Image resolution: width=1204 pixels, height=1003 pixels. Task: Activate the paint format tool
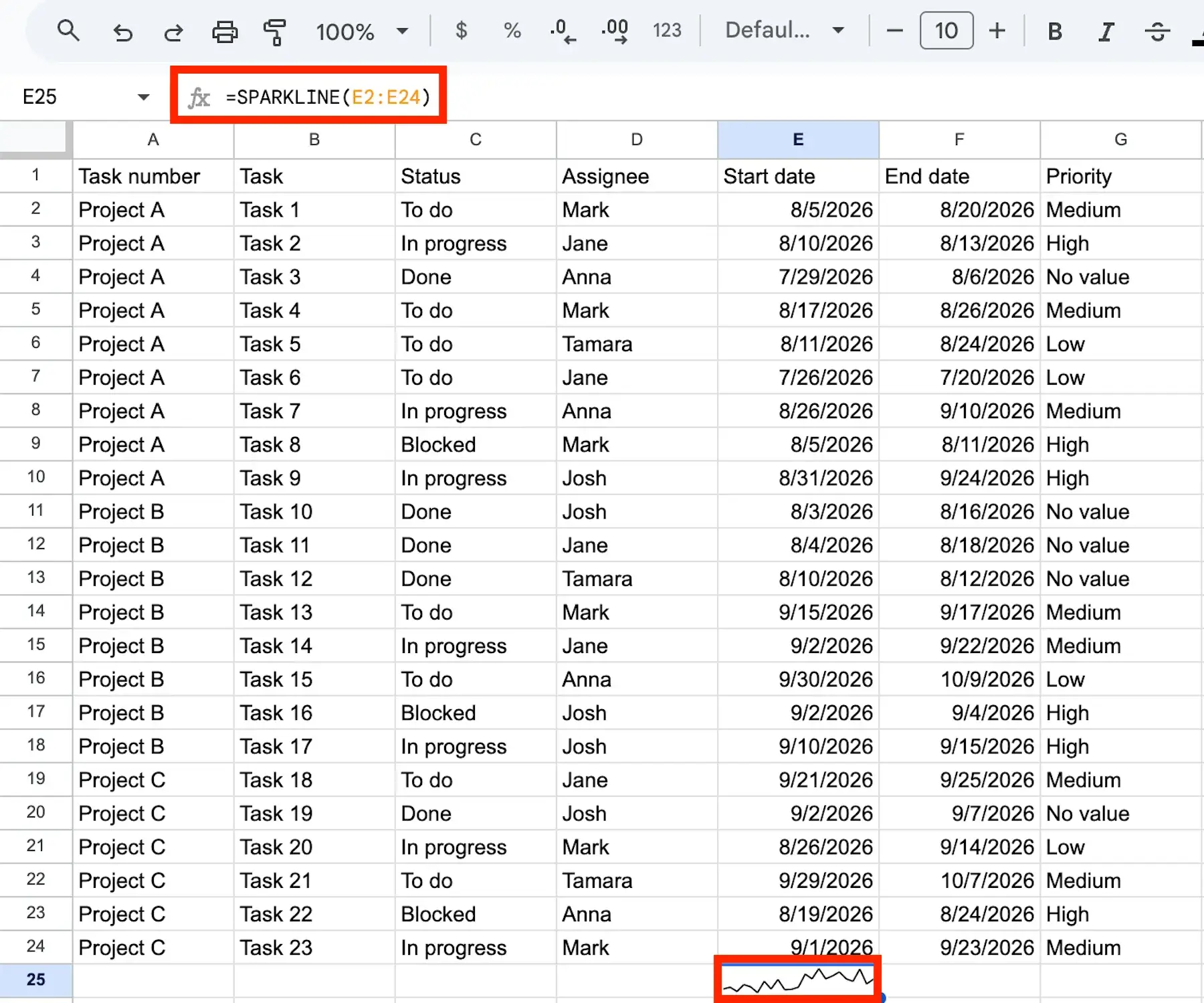274,31
